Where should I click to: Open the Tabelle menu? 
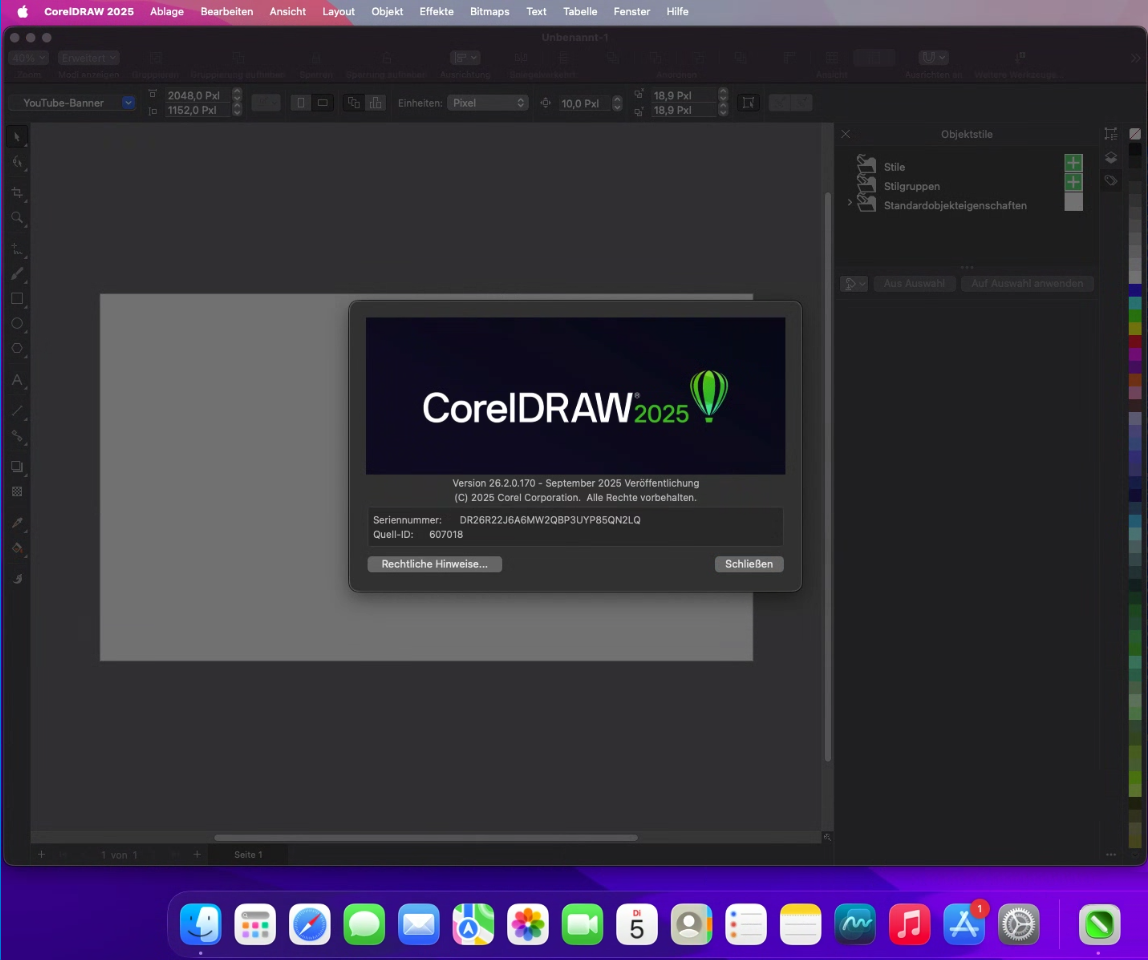580,11
